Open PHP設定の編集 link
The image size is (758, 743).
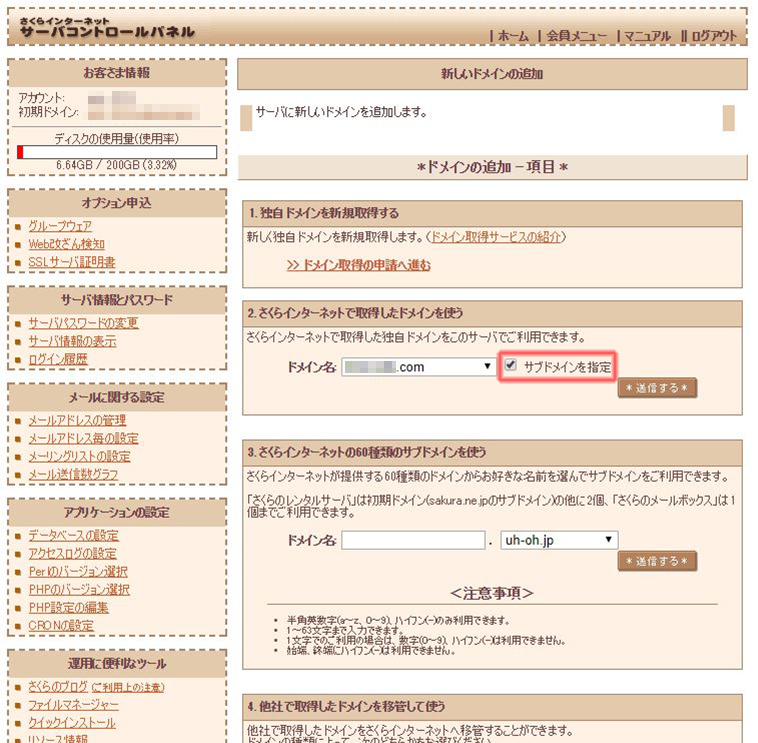pyautogui.click(x=68, y=607)
